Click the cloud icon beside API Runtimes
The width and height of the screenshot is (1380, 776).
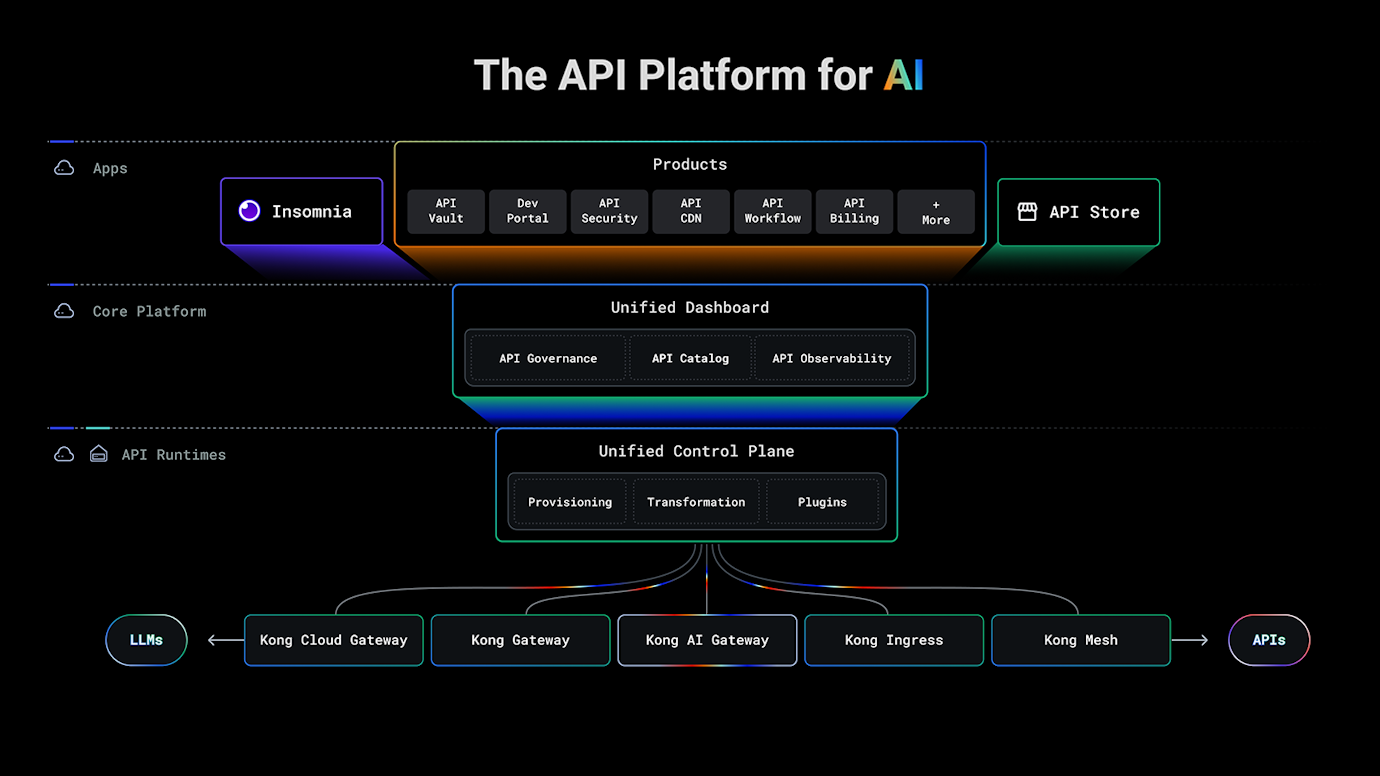click(63, 453)
